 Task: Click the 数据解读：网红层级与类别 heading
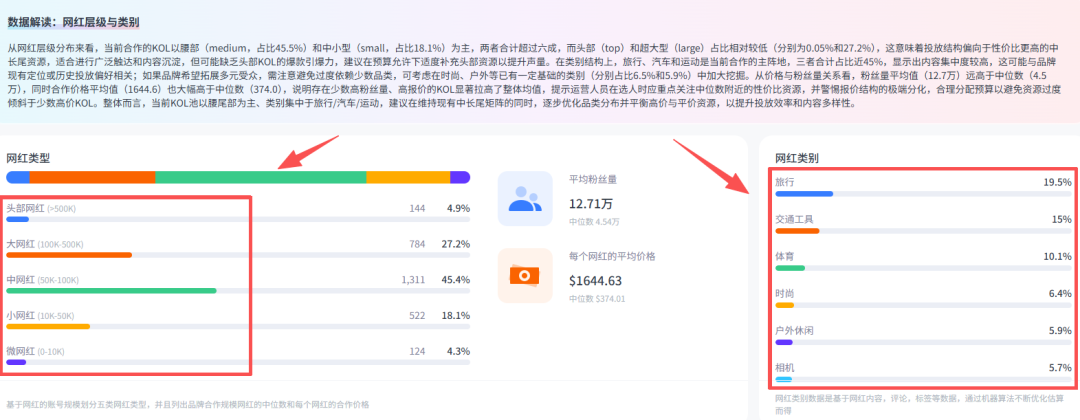click(74, 23)
